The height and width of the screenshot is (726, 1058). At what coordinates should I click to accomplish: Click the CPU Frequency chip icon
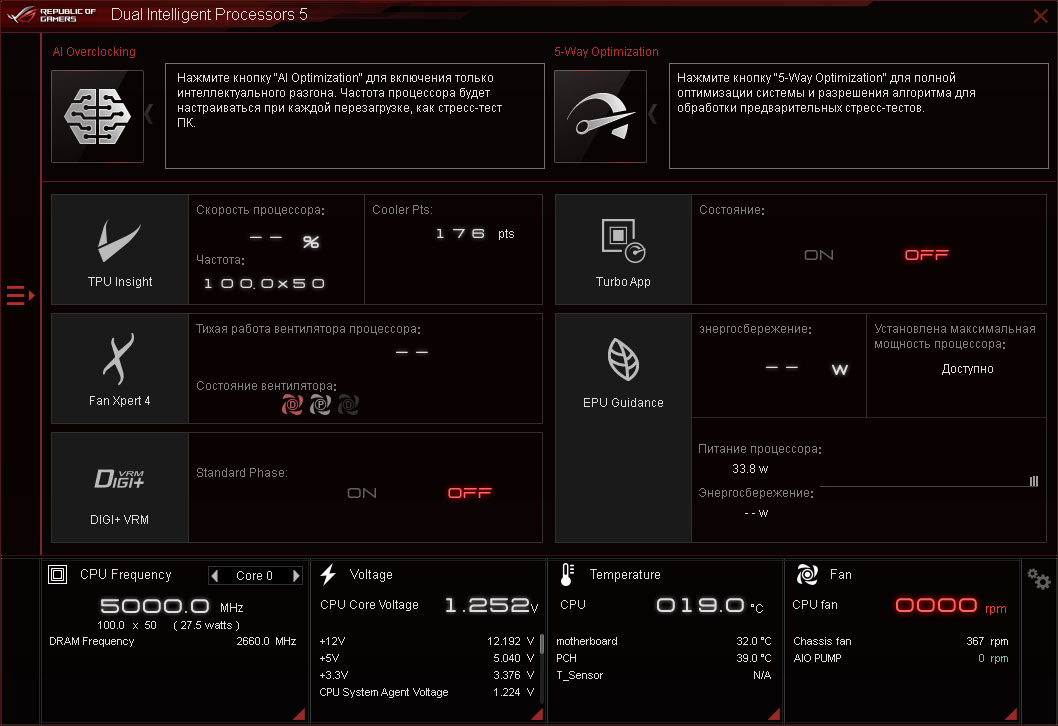[58, 575]
